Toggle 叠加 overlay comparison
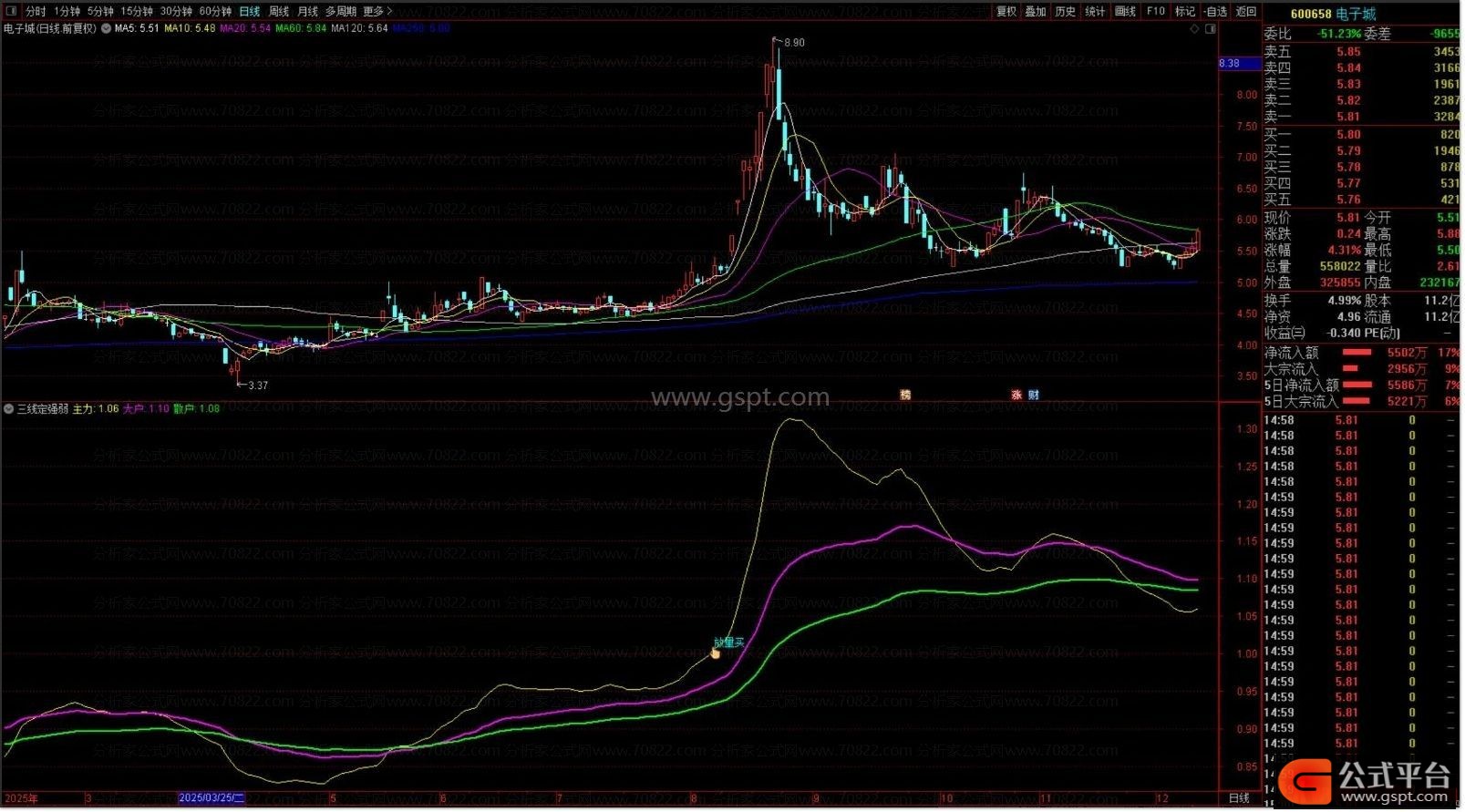 point(1036,11)
